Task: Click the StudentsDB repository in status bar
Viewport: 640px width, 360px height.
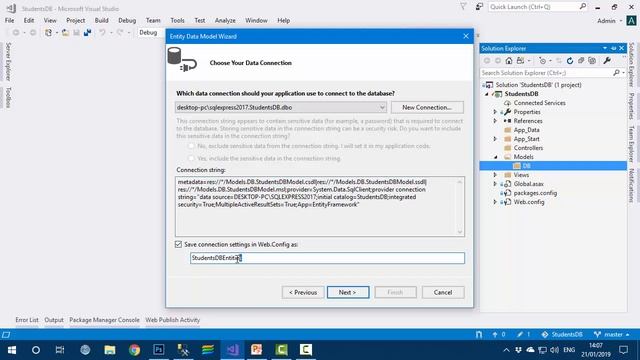Action: pyautogui.click(x=562, y=334)
